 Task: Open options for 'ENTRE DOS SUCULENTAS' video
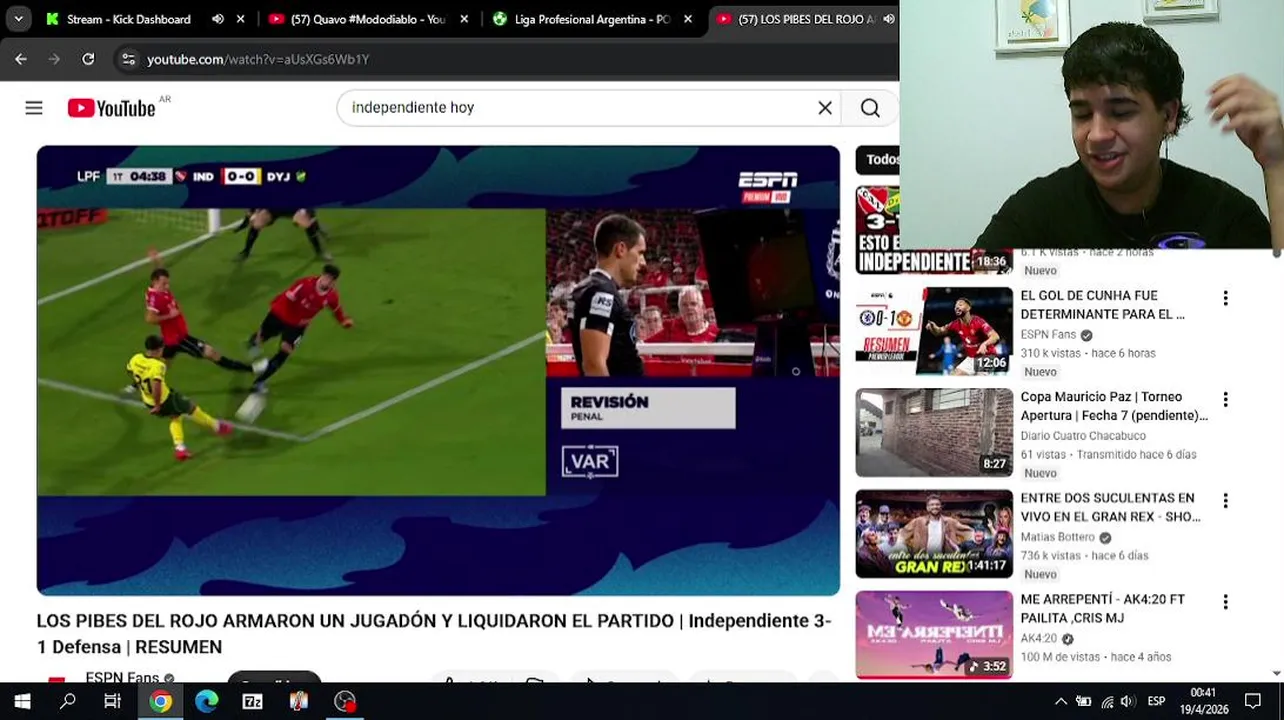pos(1225,500)
